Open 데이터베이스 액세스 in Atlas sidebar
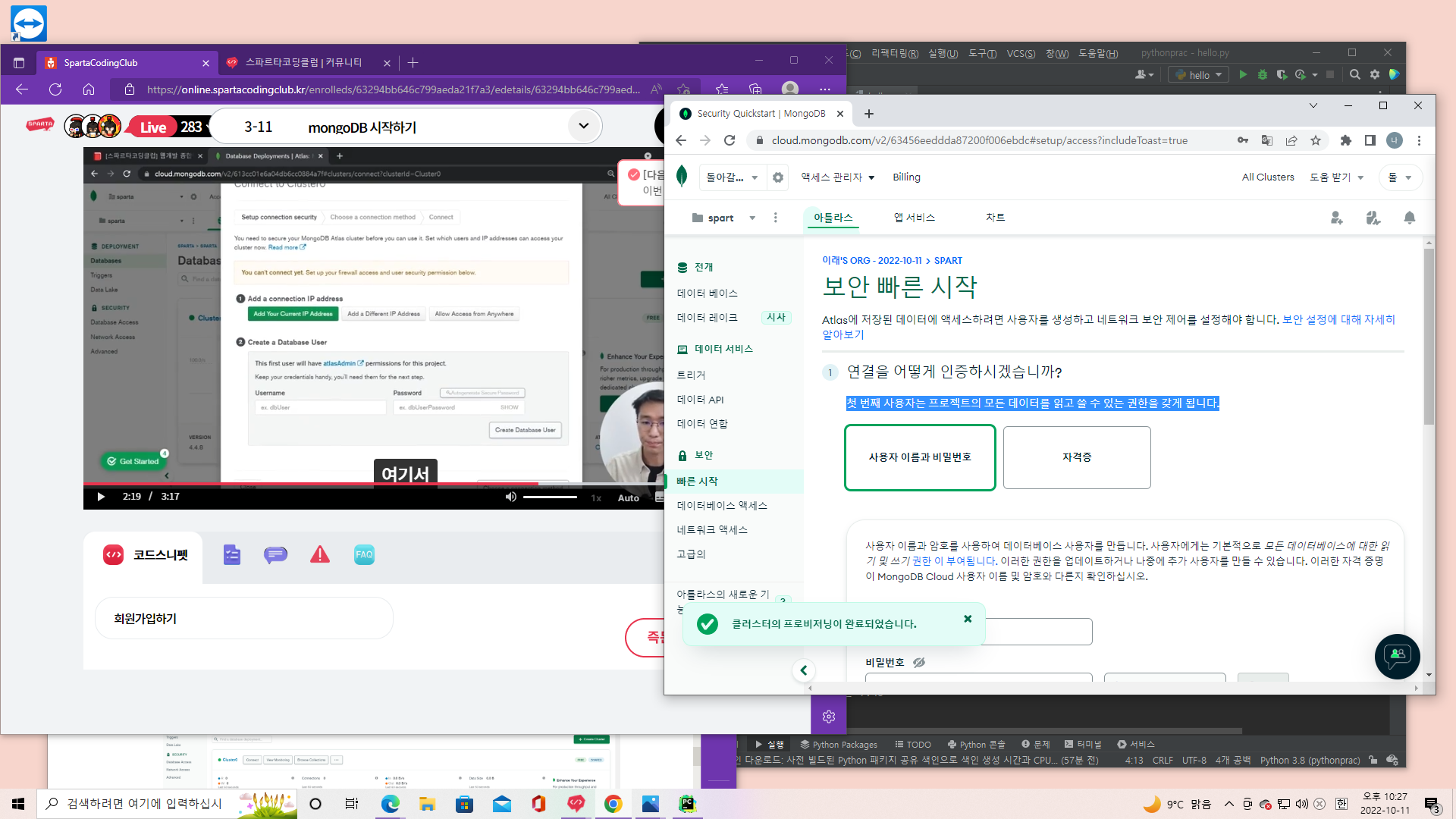Viewport: 1456px width, 819px height. (x=722, y=506)
